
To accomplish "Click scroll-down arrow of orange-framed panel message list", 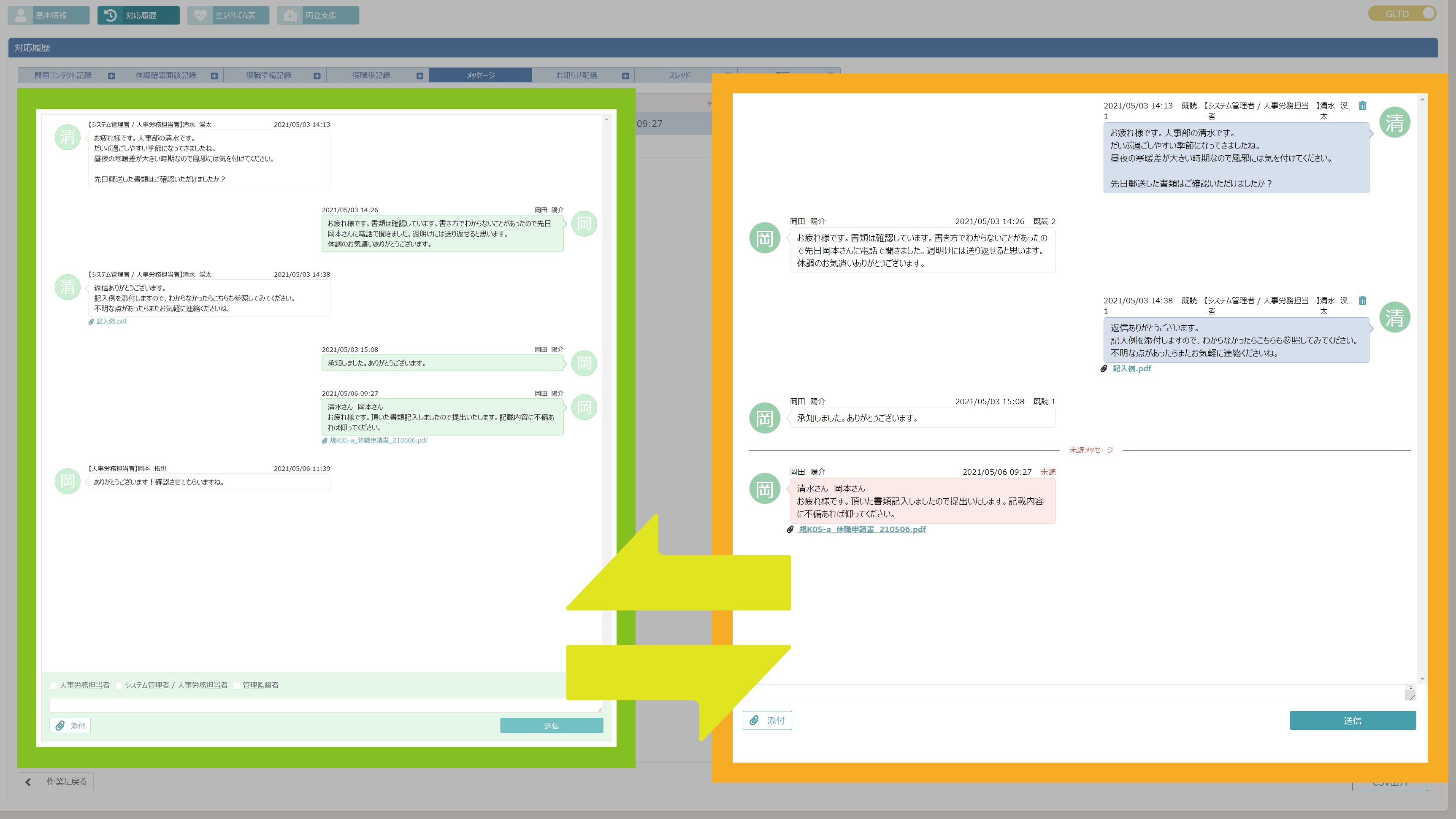I will (x=1422, y=679).
